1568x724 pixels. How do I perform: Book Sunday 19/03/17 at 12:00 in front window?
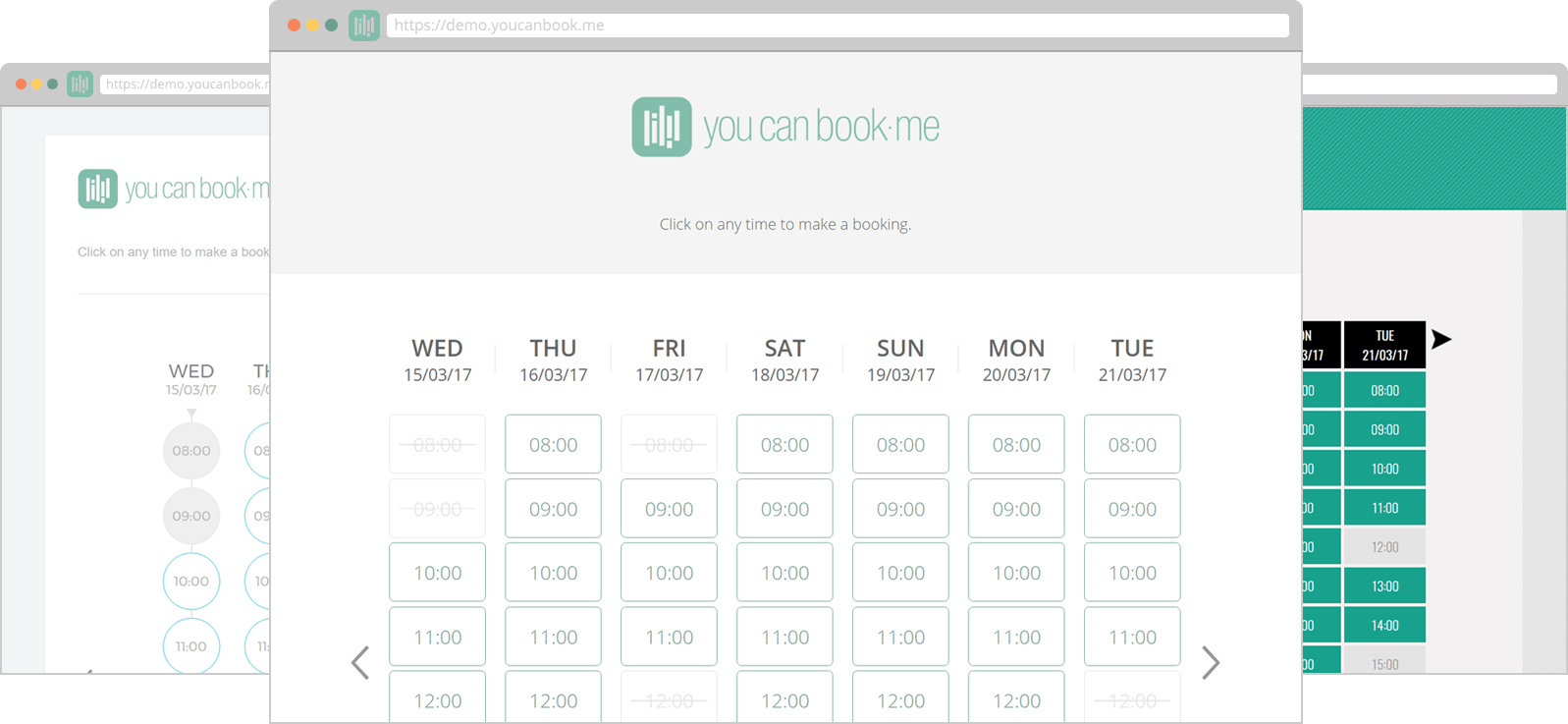tap(901, 697)
